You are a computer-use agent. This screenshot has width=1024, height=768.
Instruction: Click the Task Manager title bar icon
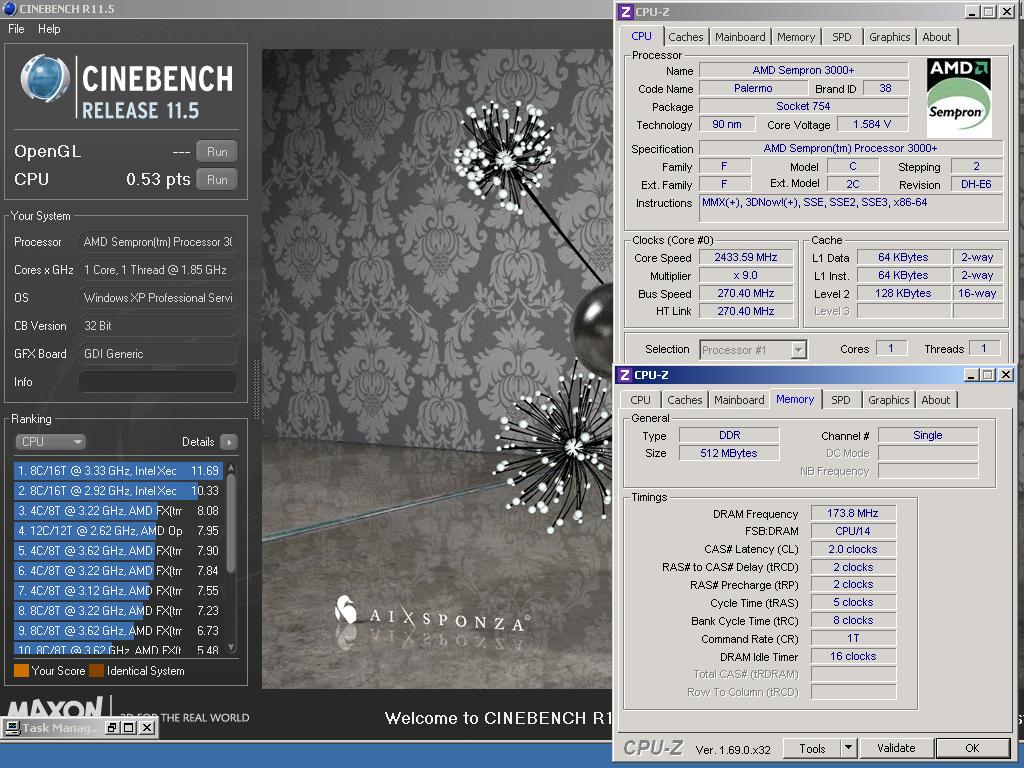pyautogui.click(x=12, y=728)
